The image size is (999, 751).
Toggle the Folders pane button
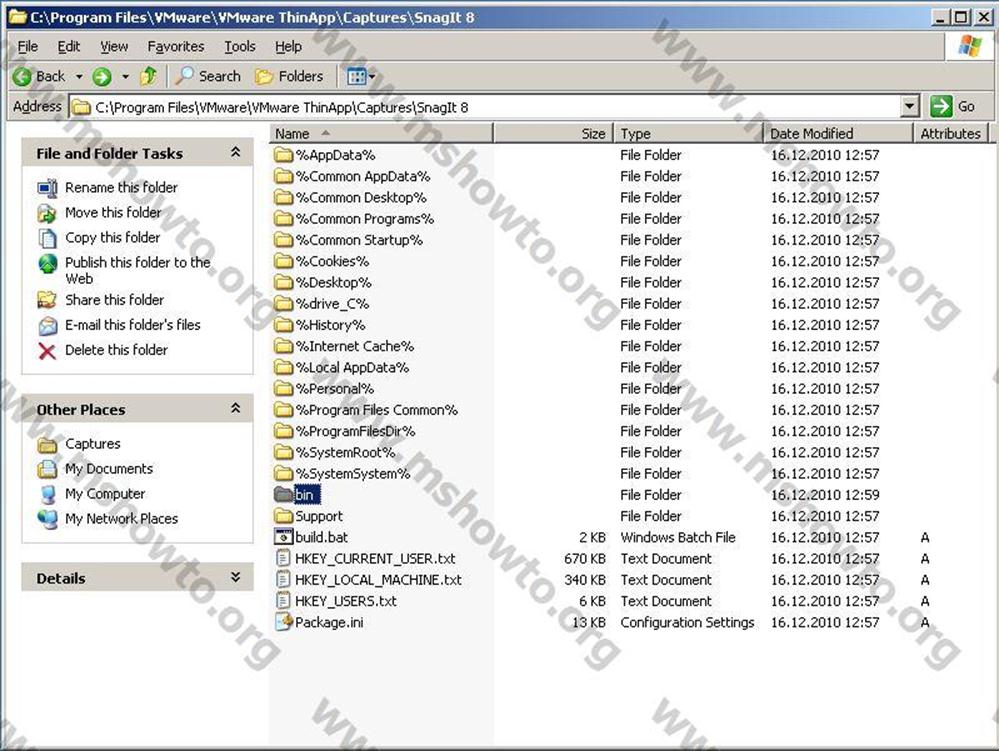(x=289, y=76)
